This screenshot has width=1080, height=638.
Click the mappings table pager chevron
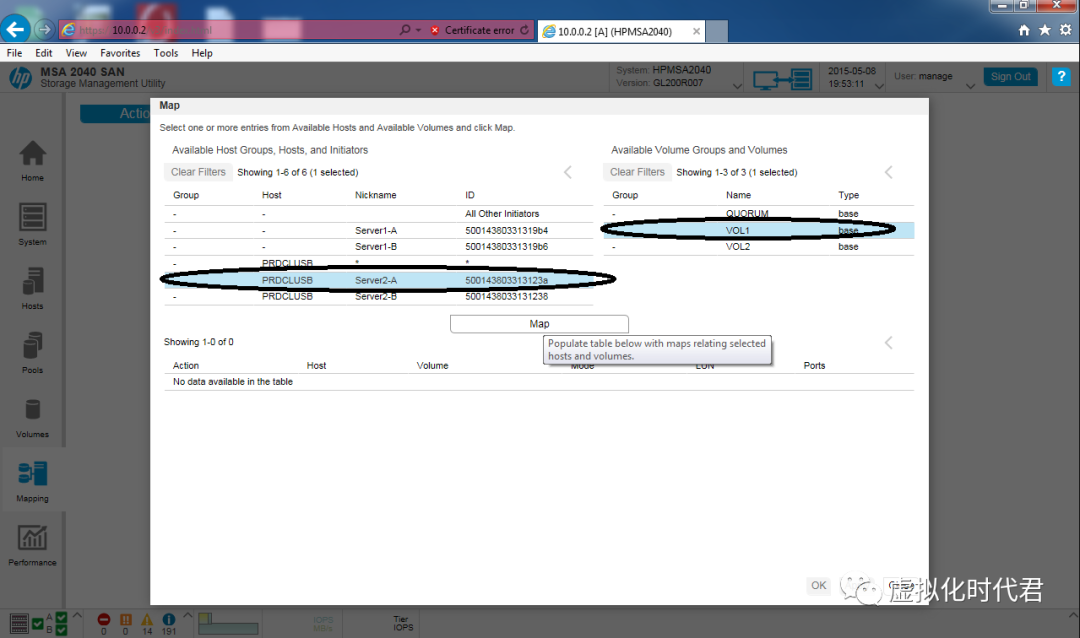(x=889, y=342)
